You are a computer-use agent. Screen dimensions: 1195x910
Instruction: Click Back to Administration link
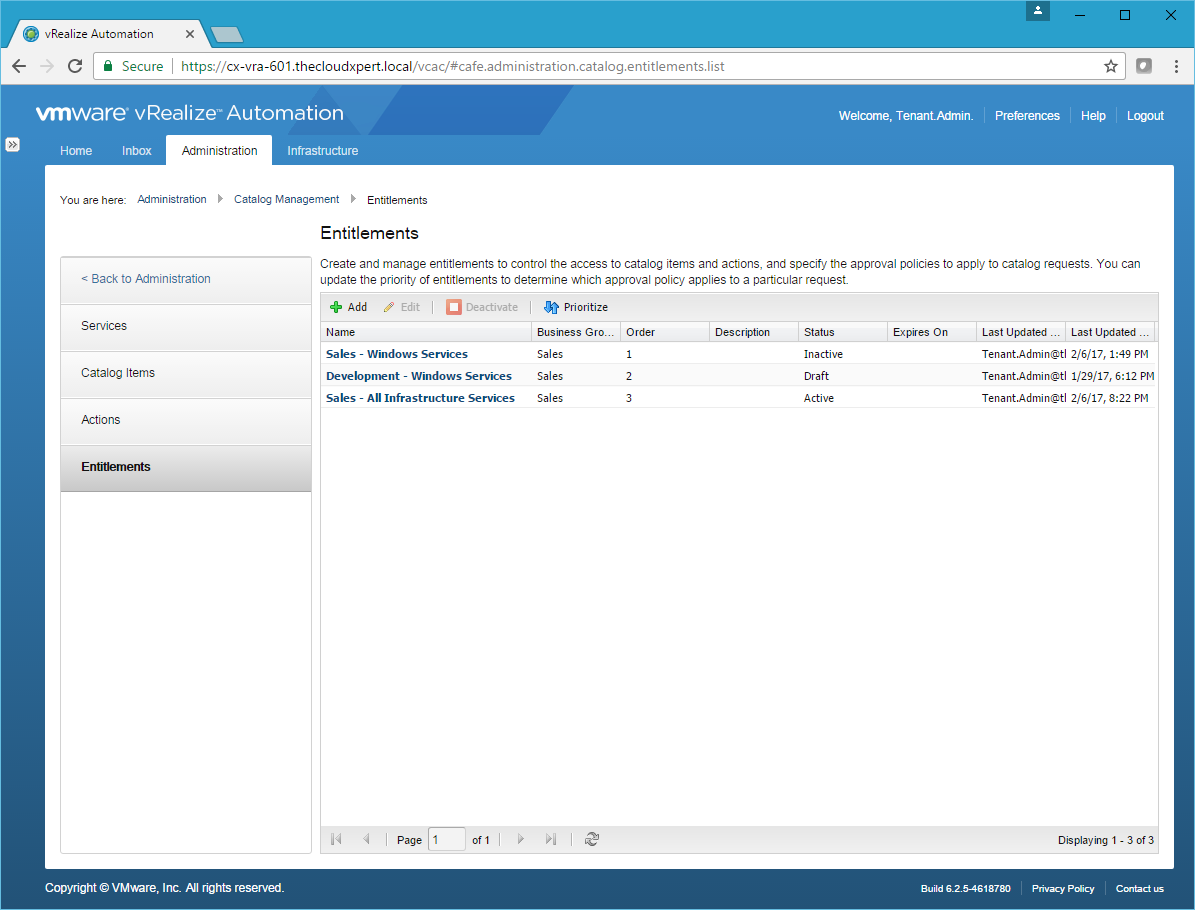(146, 279)
